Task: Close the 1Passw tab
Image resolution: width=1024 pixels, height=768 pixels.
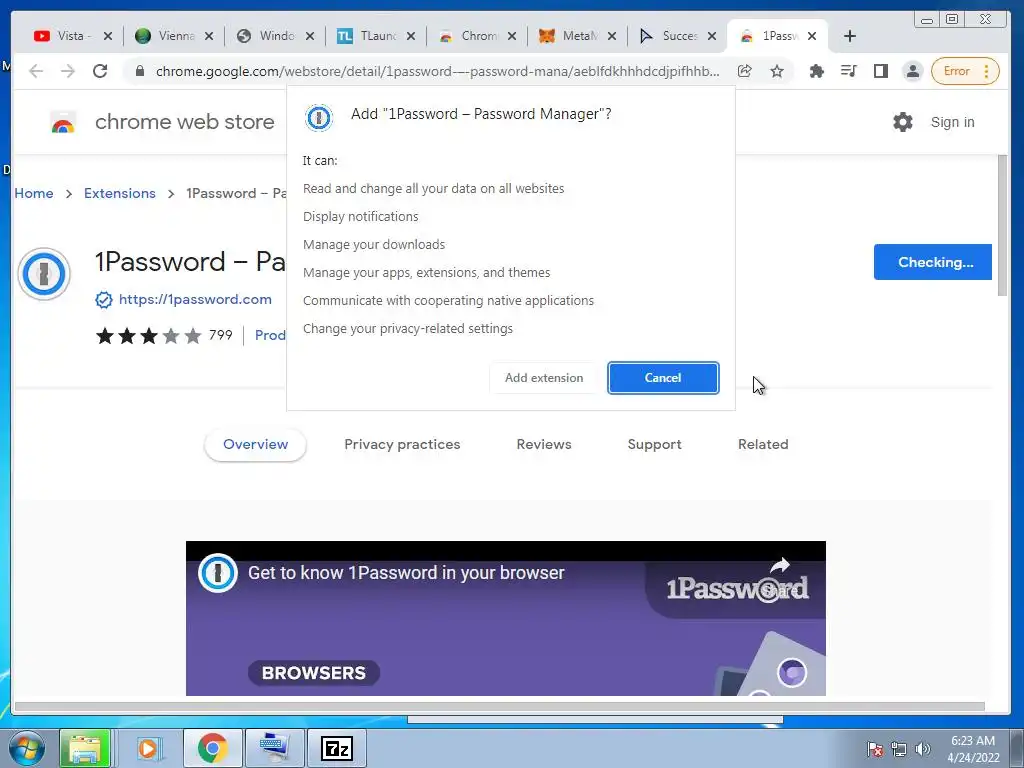Action: pos(812,36)
